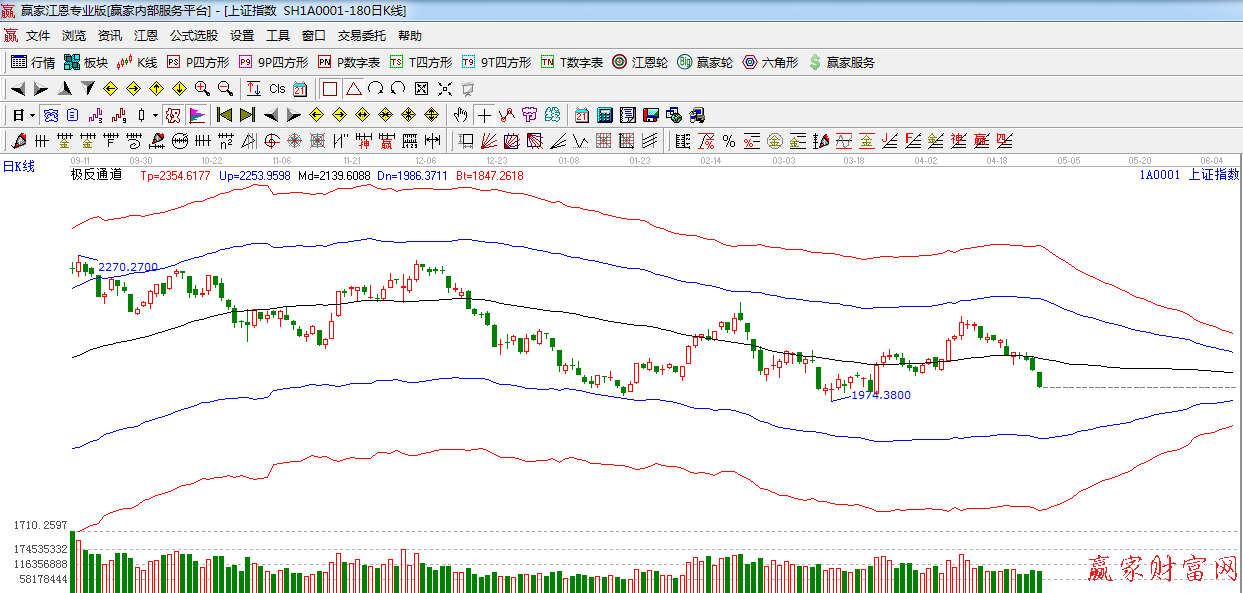Click the calculator icon in toolbar
The width and height of the screenshot is (1243, 593).
pyautogui.click(x=605, y=114)
